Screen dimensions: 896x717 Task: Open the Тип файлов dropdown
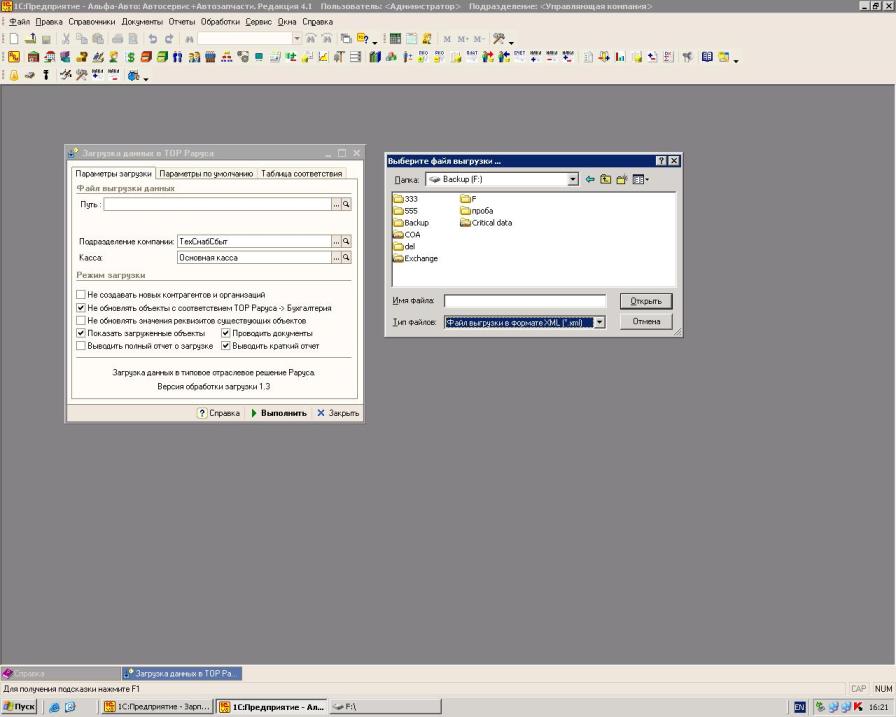(x=599, y=322)
